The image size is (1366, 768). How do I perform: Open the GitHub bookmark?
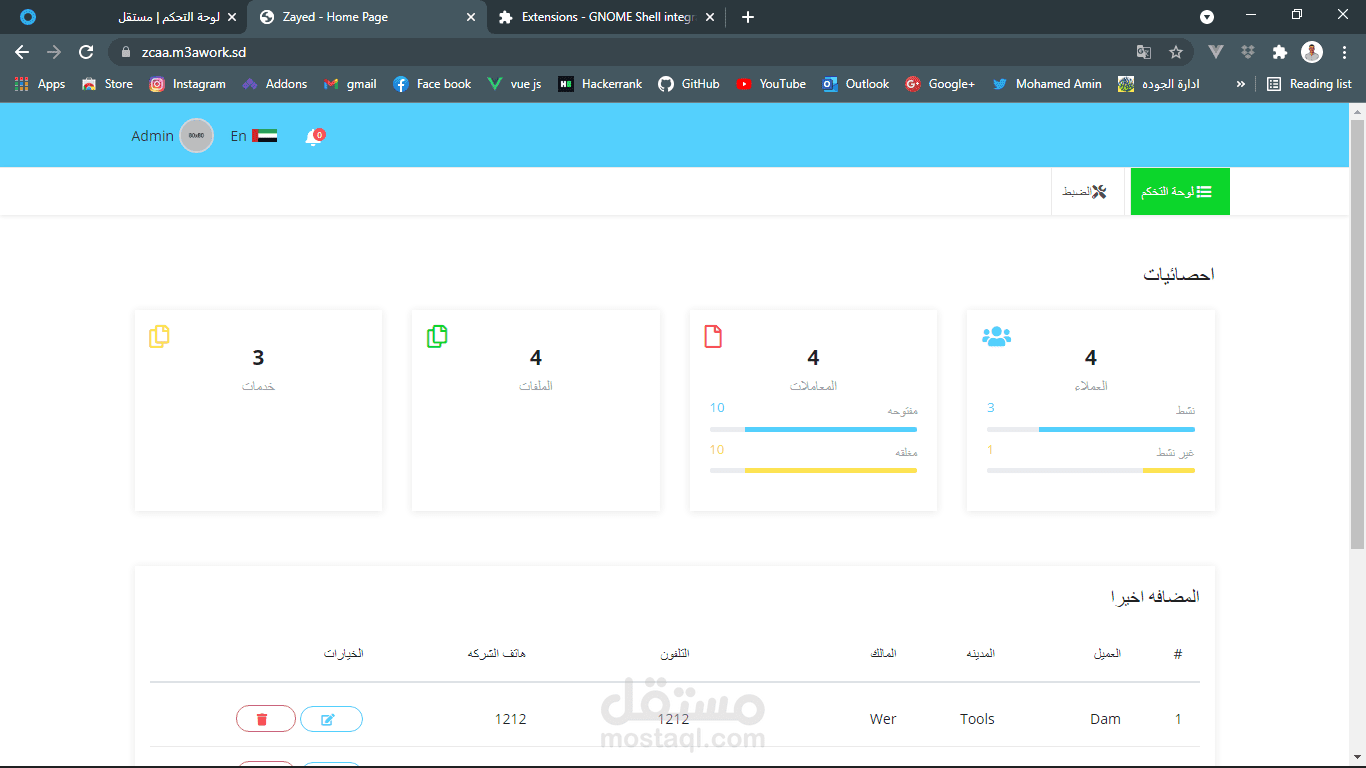coord(689,84)
